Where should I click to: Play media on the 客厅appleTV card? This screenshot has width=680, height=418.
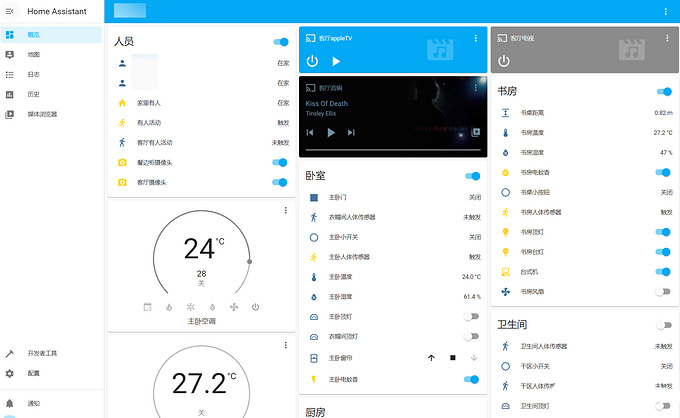(336, 62)
